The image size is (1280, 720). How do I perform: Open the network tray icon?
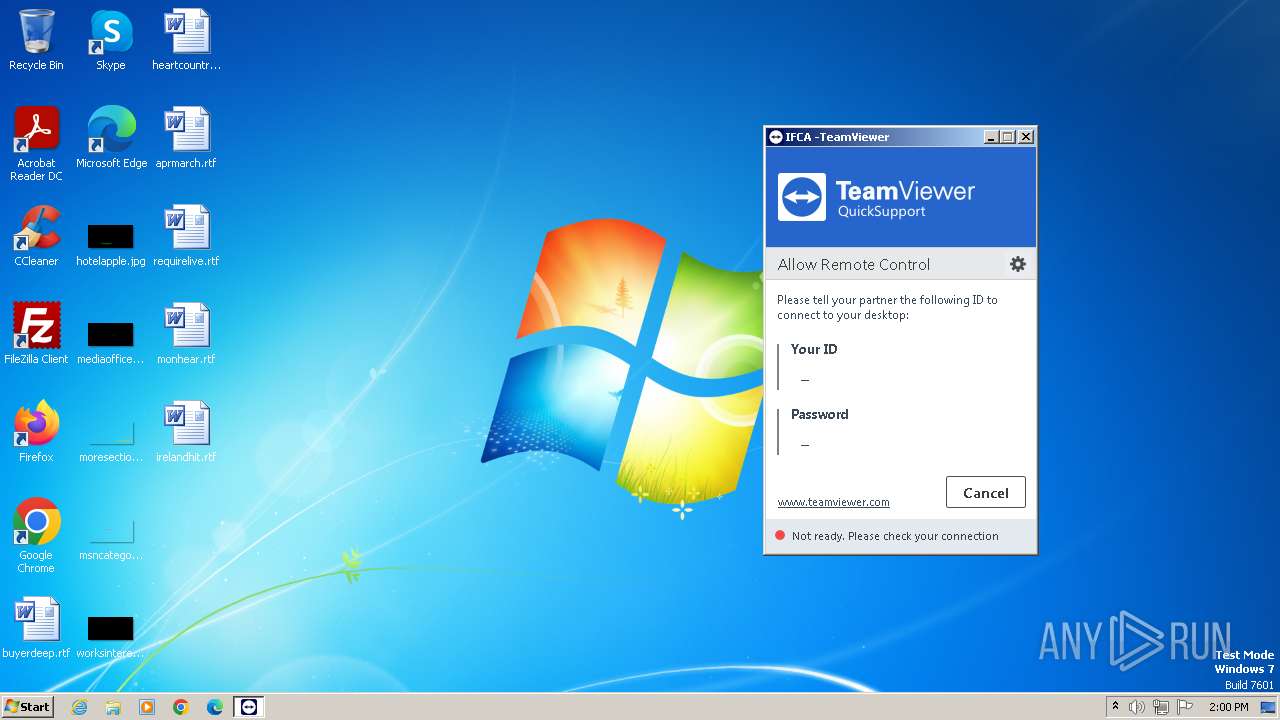[x=1161, y=707]
